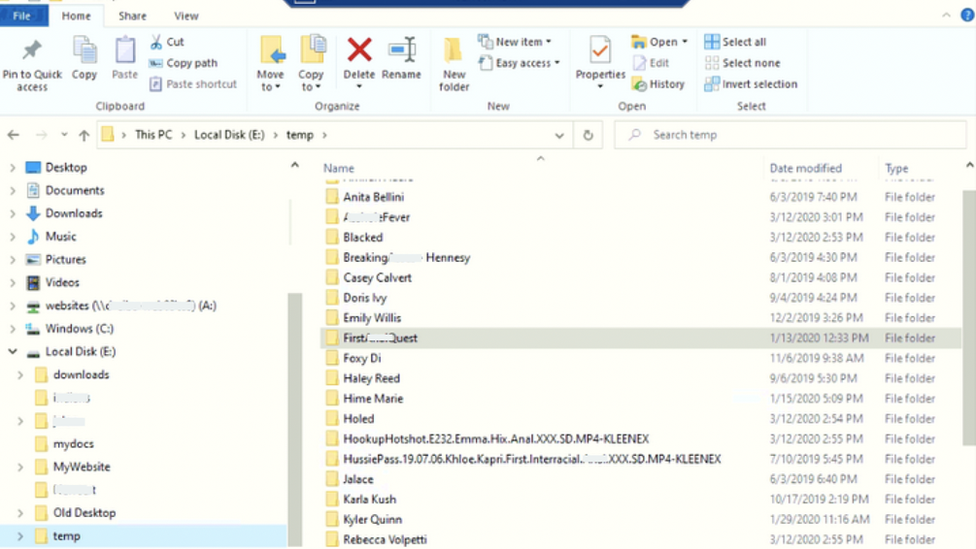Screen dimensions: 976x549
Task: Open the File tab
Action: click(22, 16)
